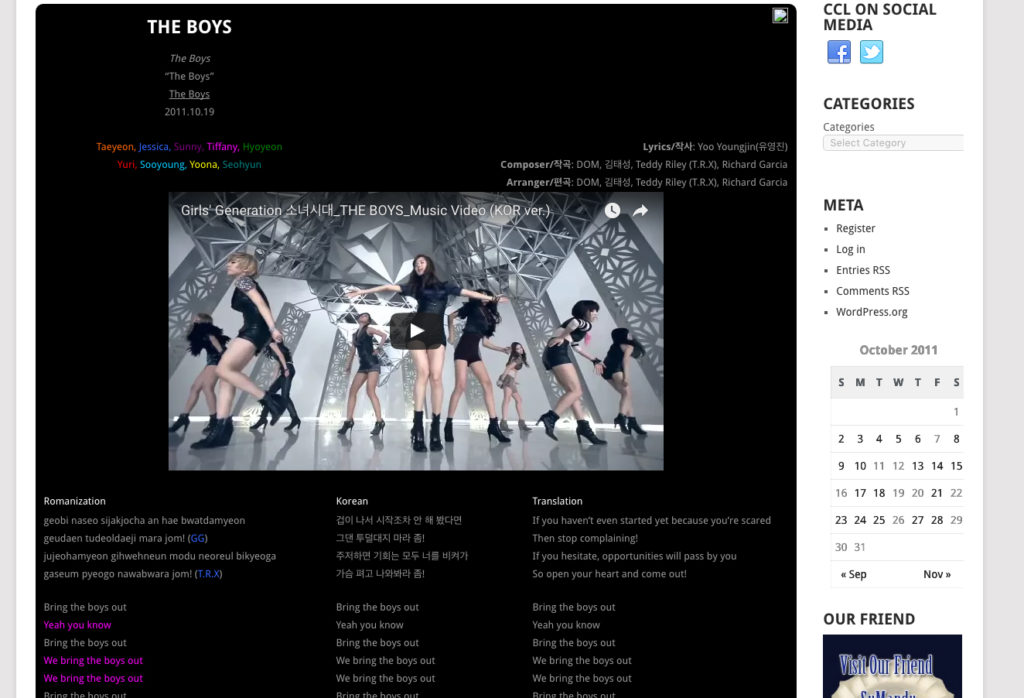Click the video title Girls' Generation THE BOYS
Screen dimensions: 1024x698
[365, 211]
